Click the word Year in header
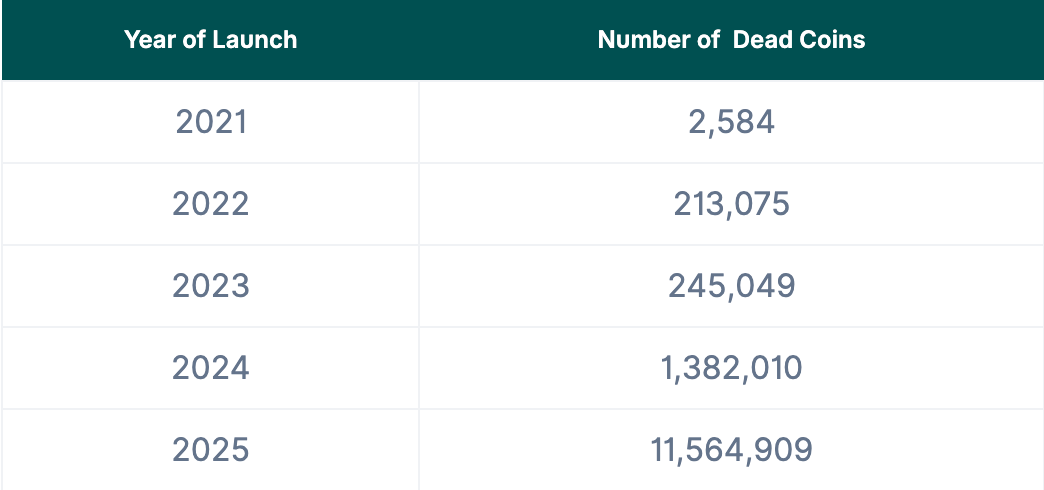Screen dimensions: 1044x490 click(146, 40)
